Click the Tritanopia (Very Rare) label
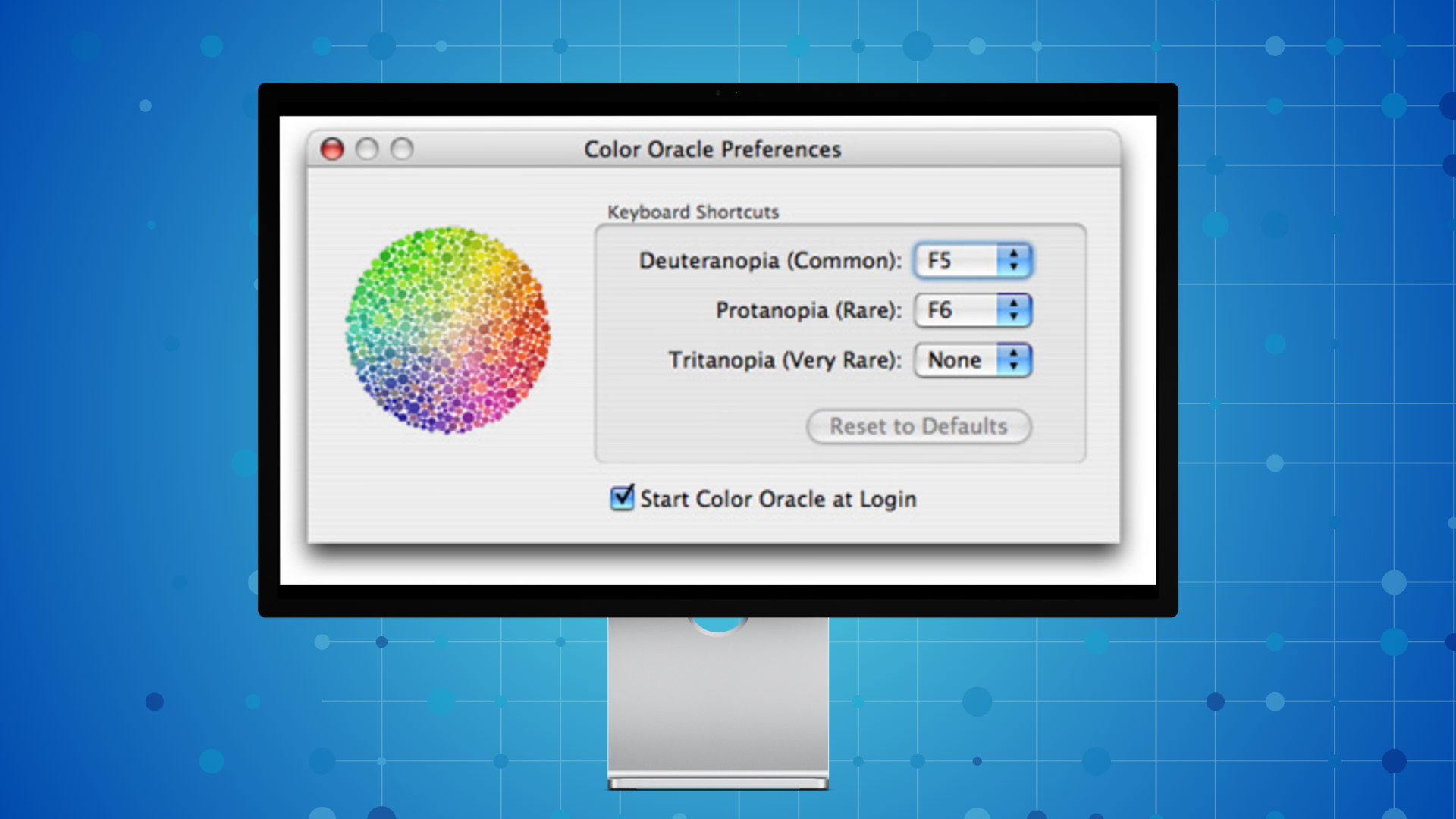This screenshot has width=1456, height=819. [785, 360]
